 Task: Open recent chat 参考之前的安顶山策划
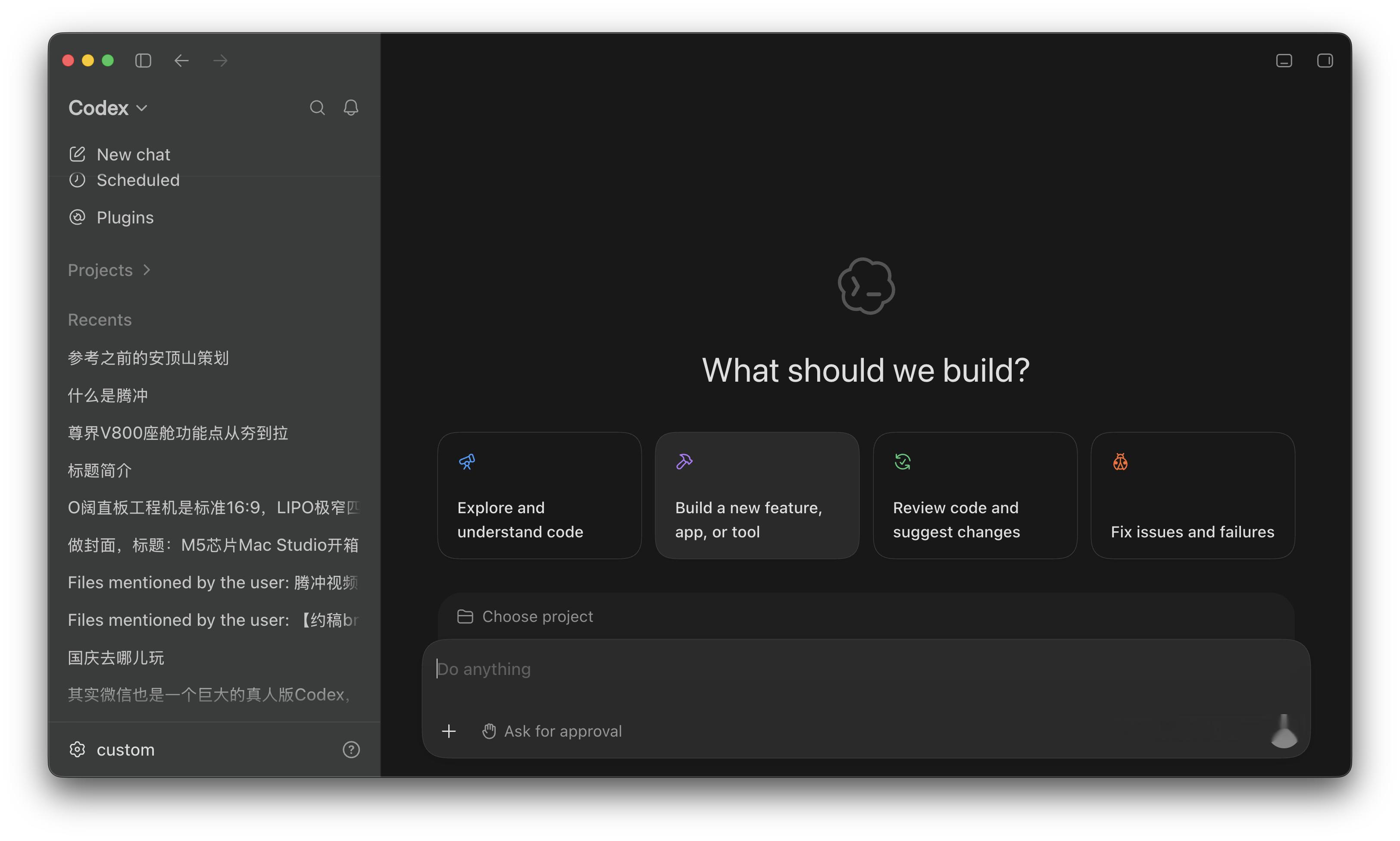(x=214, y=358)
